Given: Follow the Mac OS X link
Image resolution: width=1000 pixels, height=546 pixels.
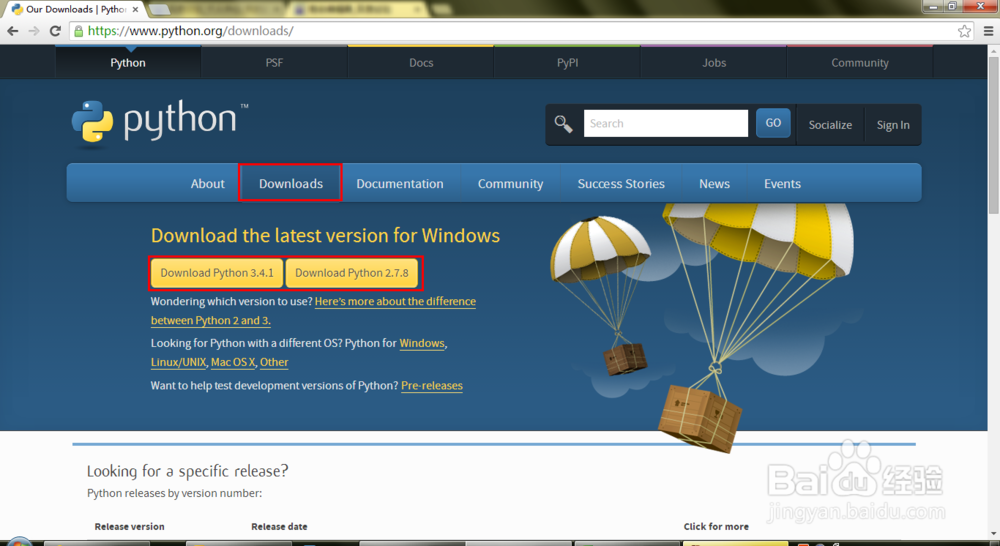Looking at the screenshot, I should pos(233,362).
